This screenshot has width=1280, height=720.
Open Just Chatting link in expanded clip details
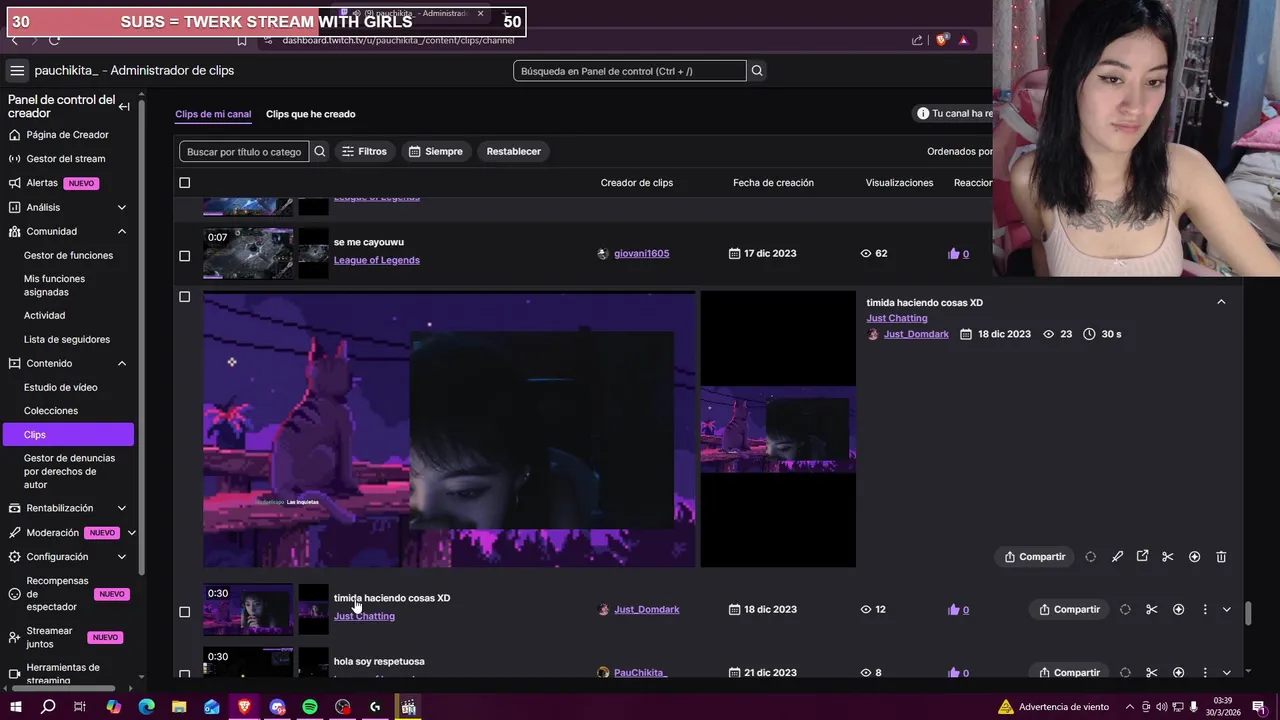(x=897, y=318)
